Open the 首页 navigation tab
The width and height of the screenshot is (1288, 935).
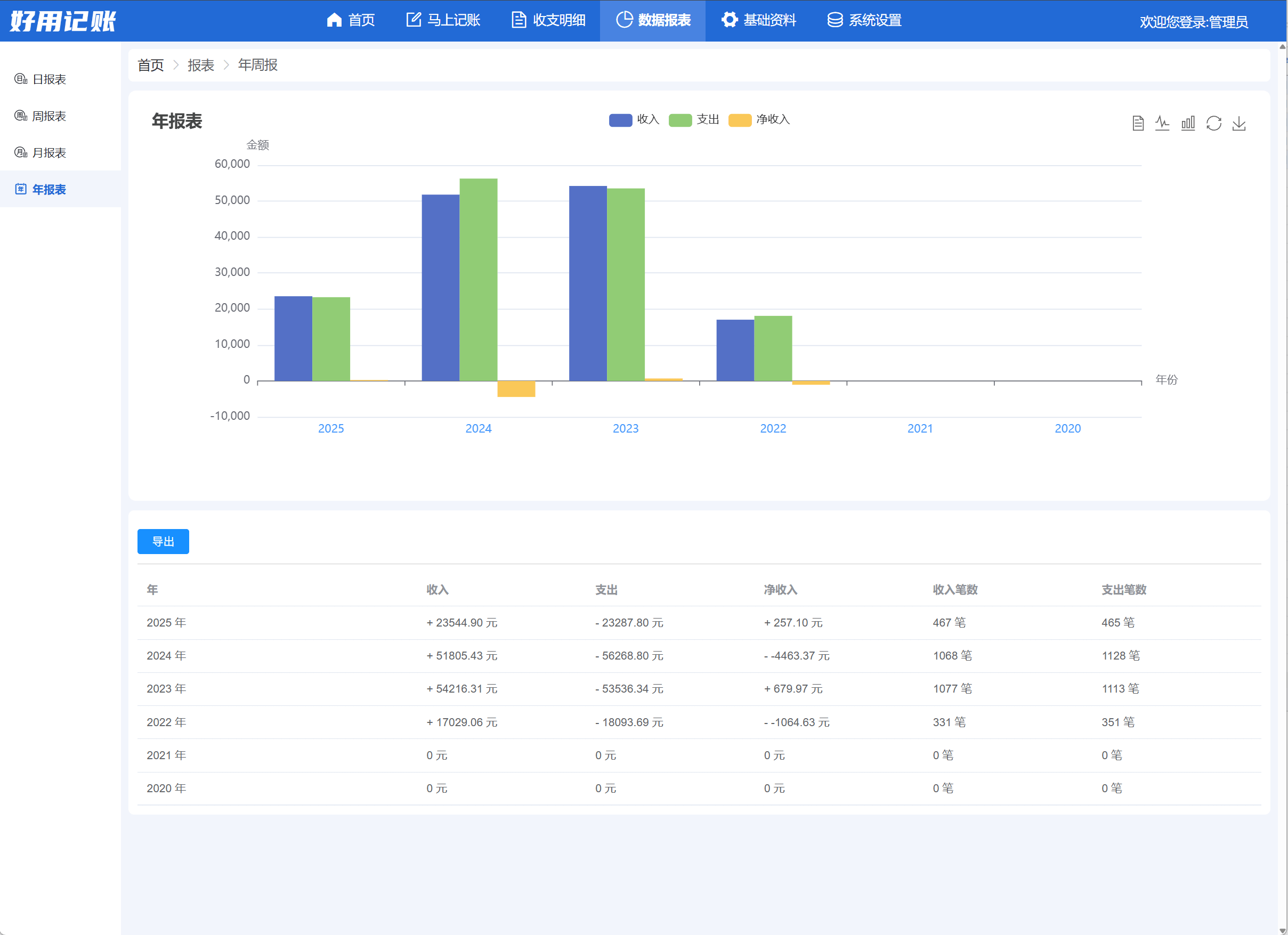click(x=351, y=20)
